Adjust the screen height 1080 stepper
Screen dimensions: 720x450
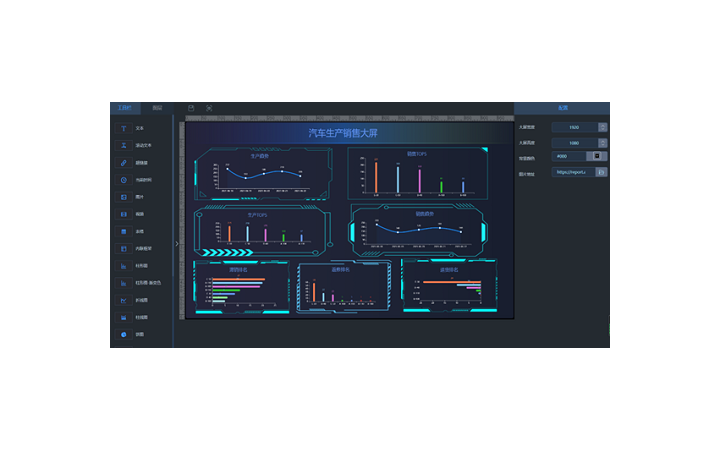pyautogui.click(x=602, y=142)
